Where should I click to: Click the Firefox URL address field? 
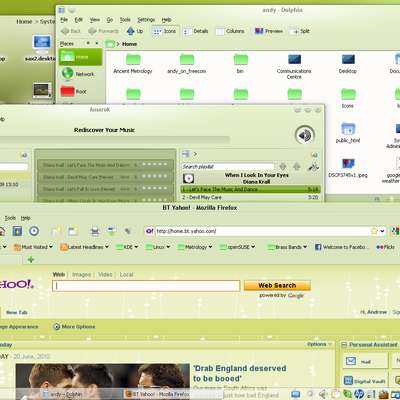(262, 231)
